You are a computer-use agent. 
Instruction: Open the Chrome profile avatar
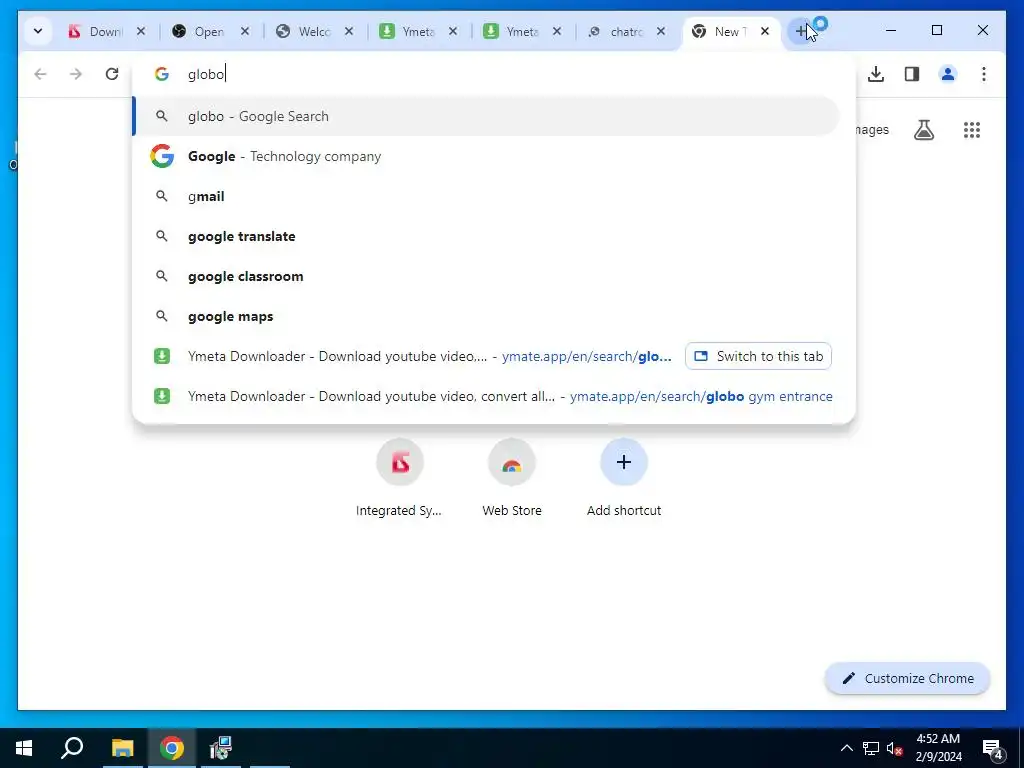click(948, 74)
